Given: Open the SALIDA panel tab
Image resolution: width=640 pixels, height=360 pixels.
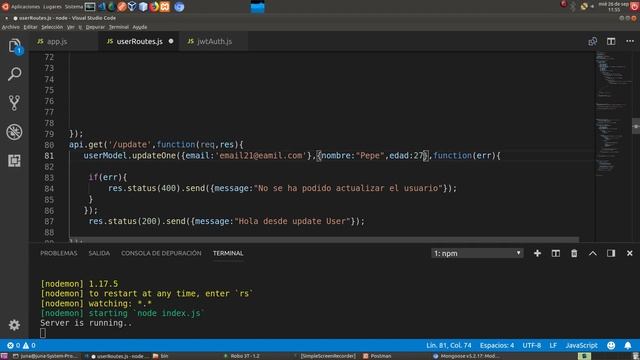Looking at the screenshot, I should 99,253.
